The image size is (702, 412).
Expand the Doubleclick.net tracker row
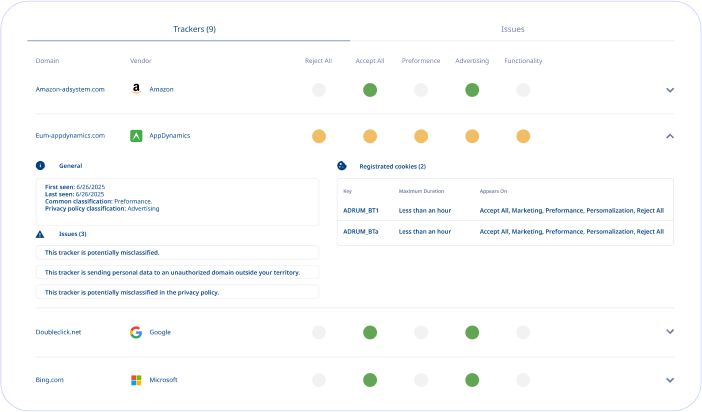(x=670, y=332)
